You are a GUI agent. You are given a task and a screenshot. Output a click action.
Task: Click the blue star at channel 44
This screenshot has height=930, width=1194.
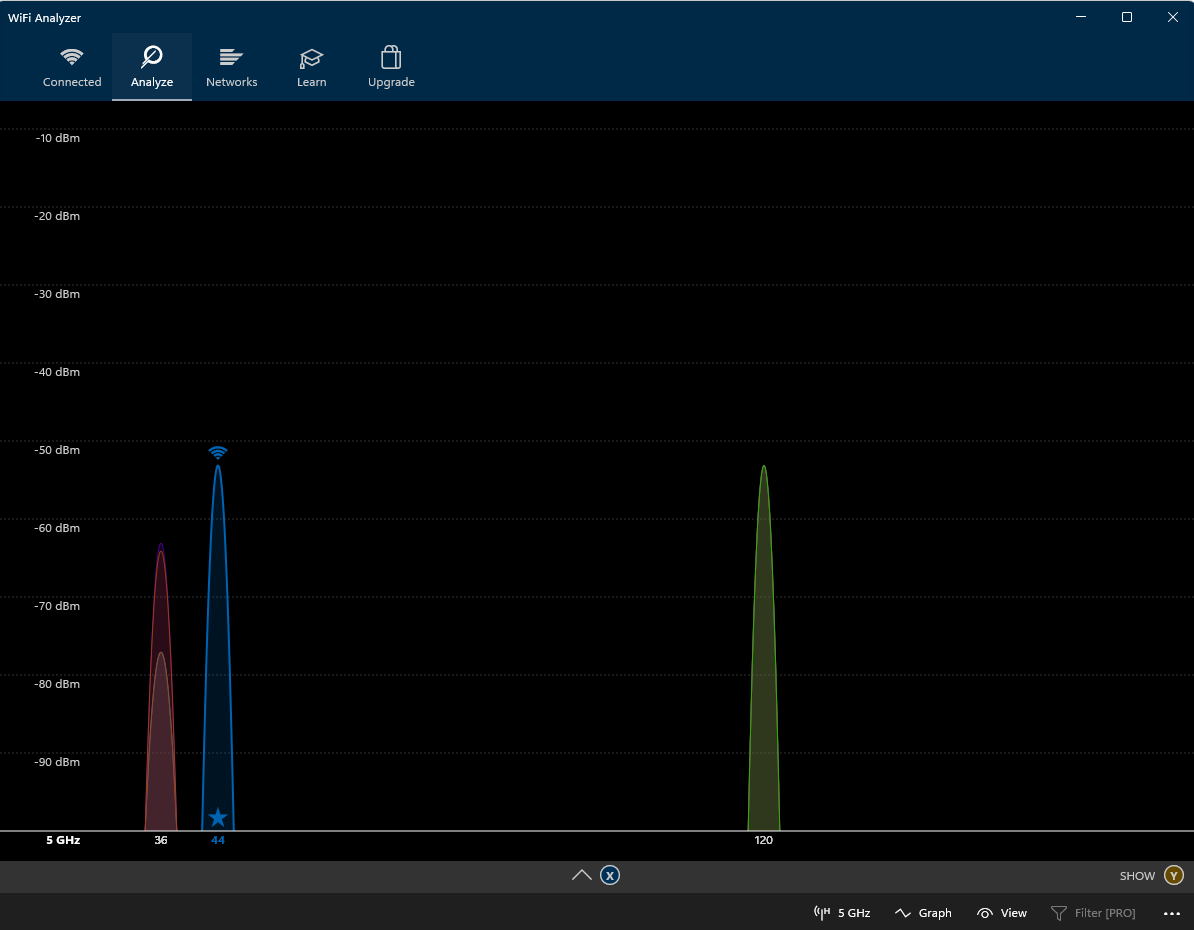click(x=218, y=817)
